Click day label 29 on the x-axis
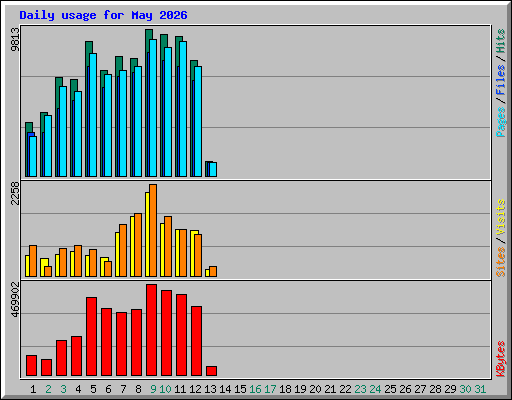The width and height of the screenshot is (512, 400). coord(450,389)
